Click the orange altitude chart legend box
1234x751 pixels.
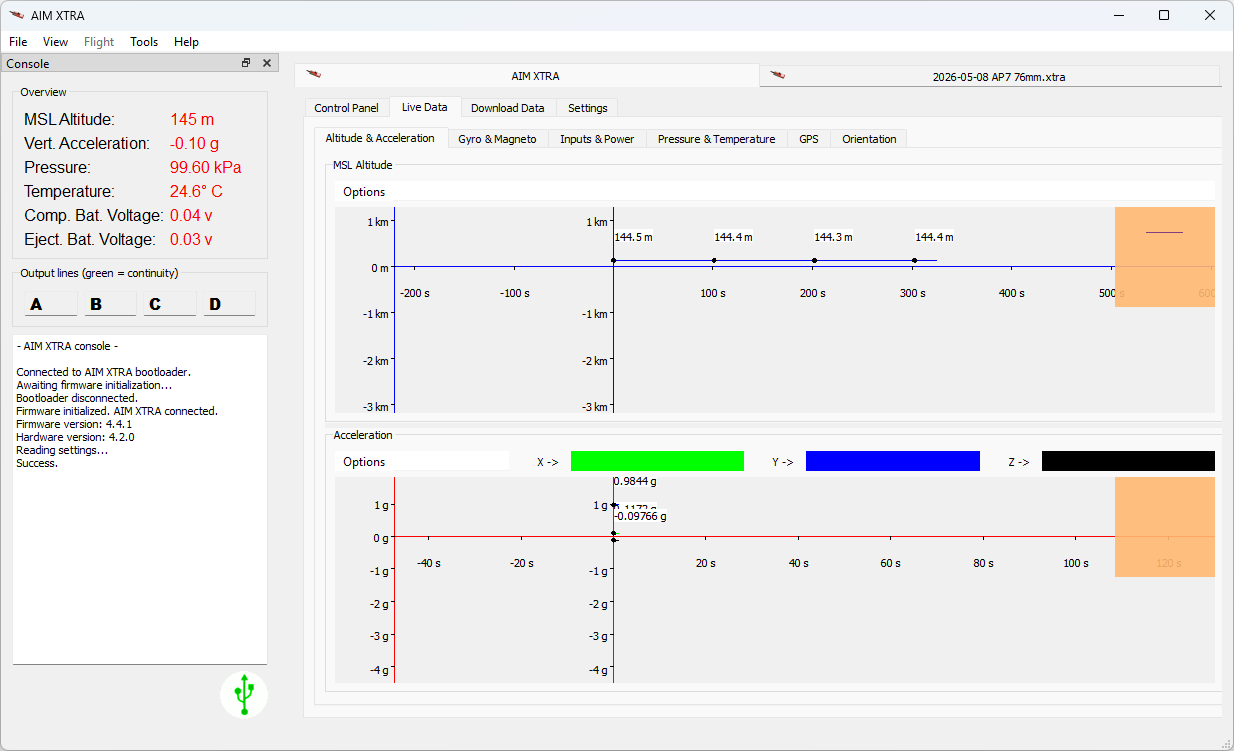[x=1165, y=257]
